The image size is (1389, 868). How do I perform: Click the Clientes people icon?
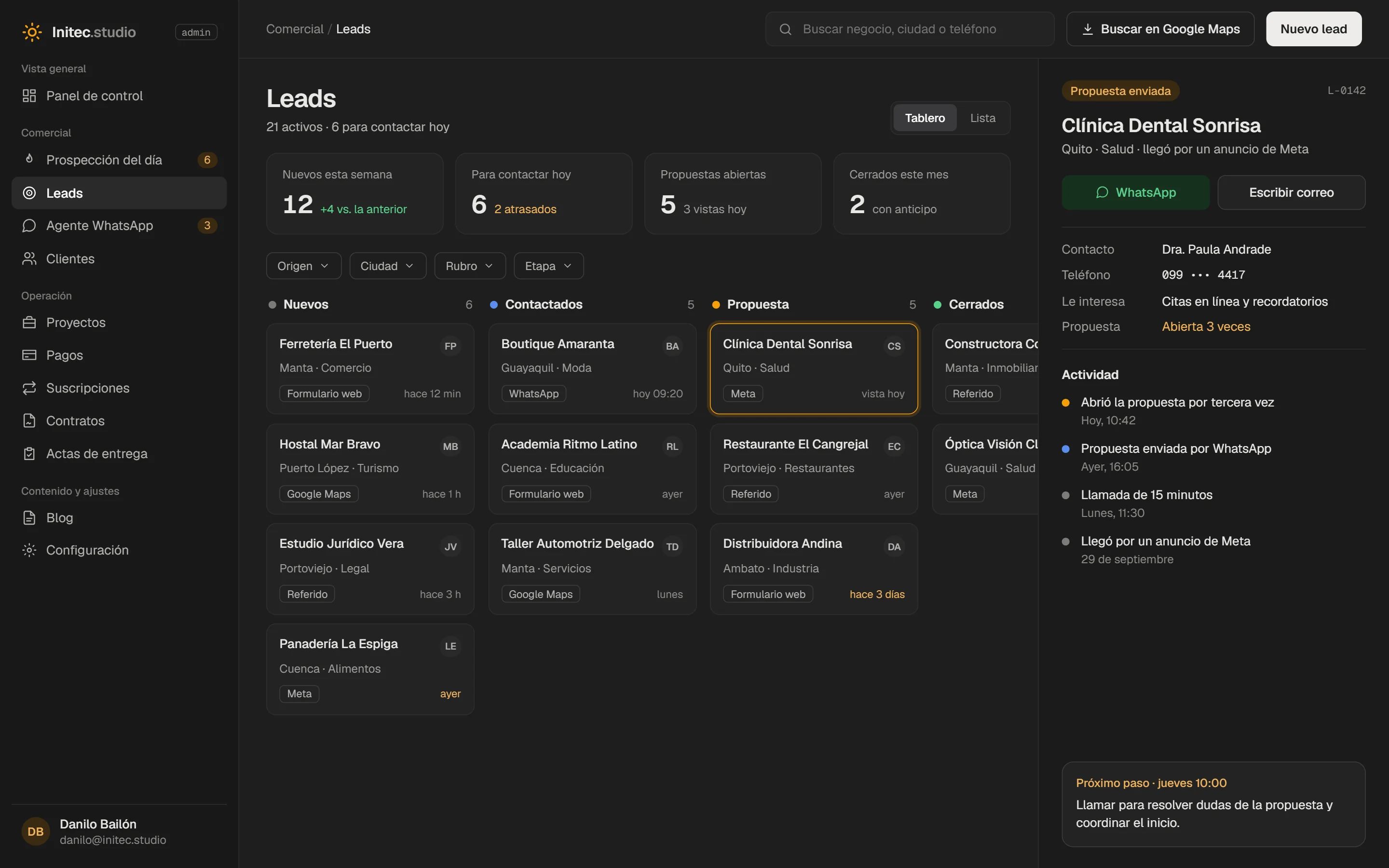29,259
